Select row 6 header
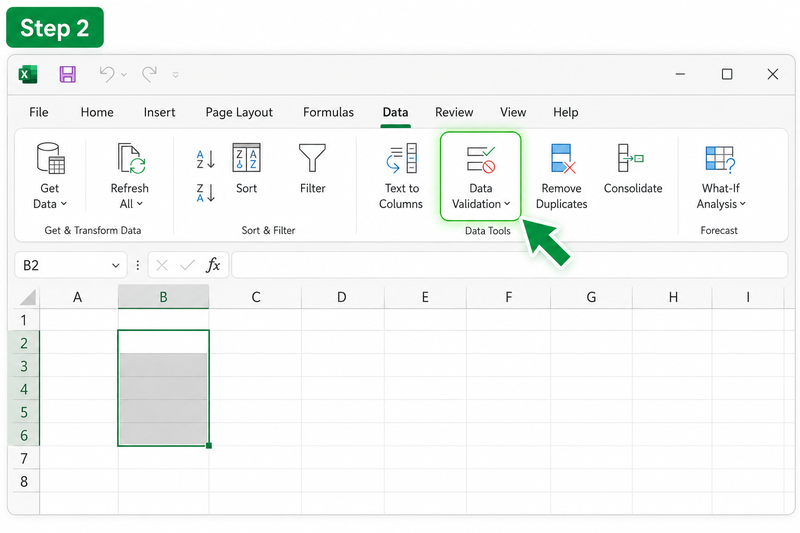Viewport: 800px width, 533px height. [x=24, y=435]
